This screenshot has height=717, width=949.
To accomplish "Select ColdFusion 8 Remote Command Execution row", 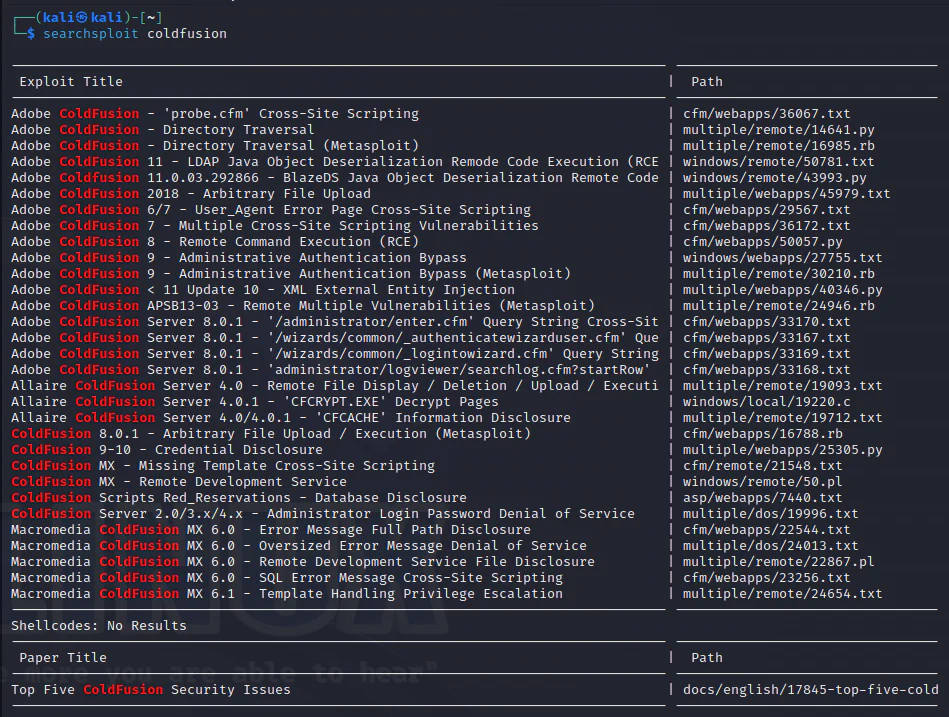I will coord(215,242).
